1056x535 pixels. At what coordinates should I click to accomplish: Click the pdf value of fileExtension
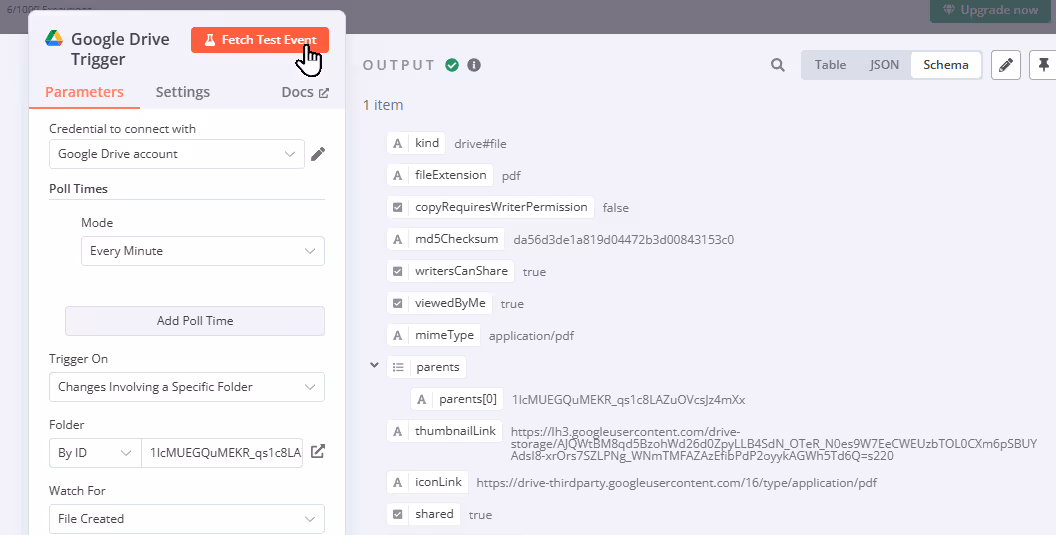tap(511, 176)
